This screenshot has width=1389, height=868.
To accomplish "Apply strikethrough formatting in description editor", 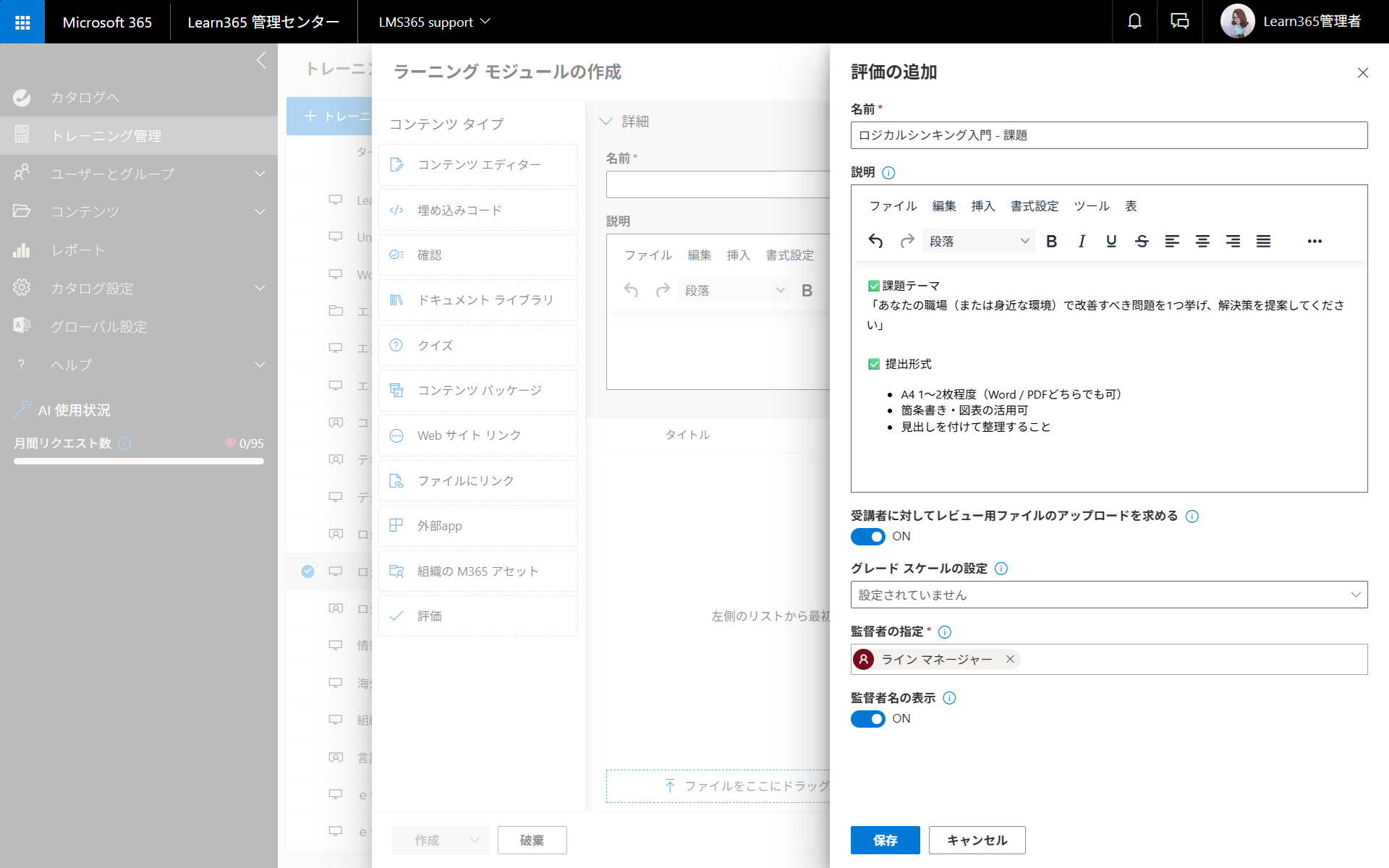I will coord(1142,241).
